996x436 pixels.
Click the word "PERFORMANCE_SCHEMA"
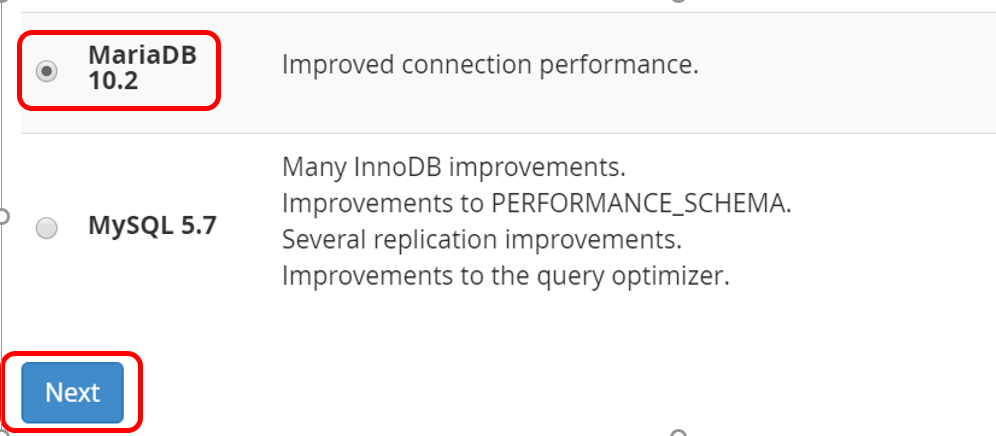pyautogui.click(x=640, y=202)
